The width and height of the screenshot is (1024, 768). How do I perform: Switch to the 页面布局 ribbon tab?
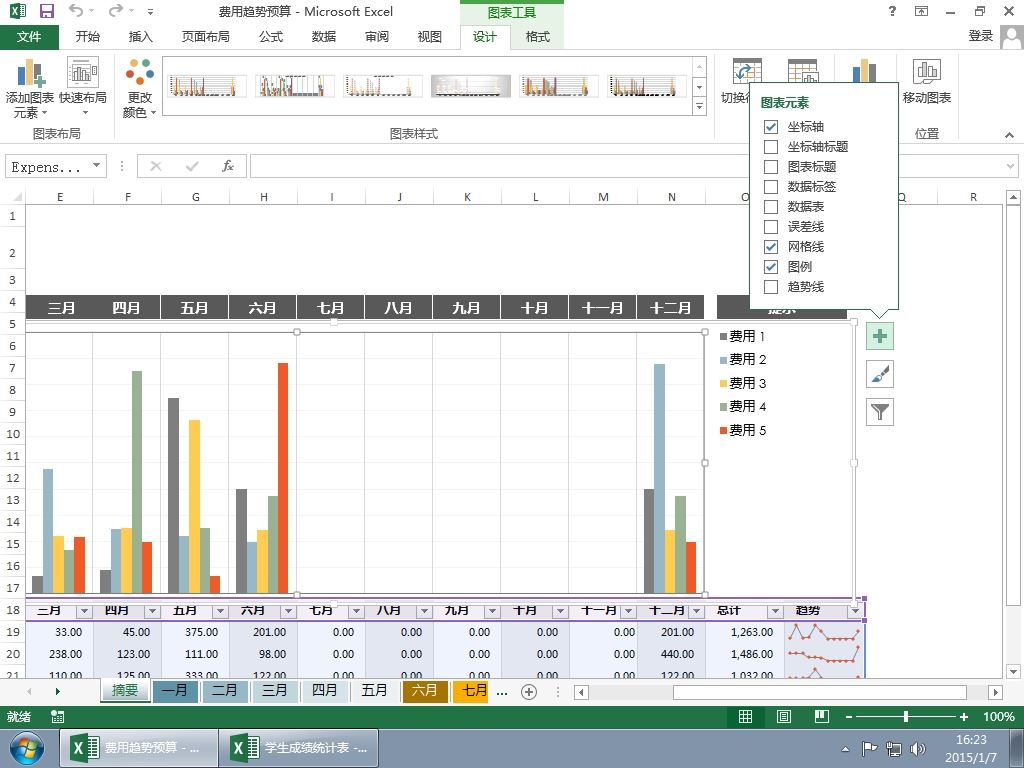(x=206, y=37)
